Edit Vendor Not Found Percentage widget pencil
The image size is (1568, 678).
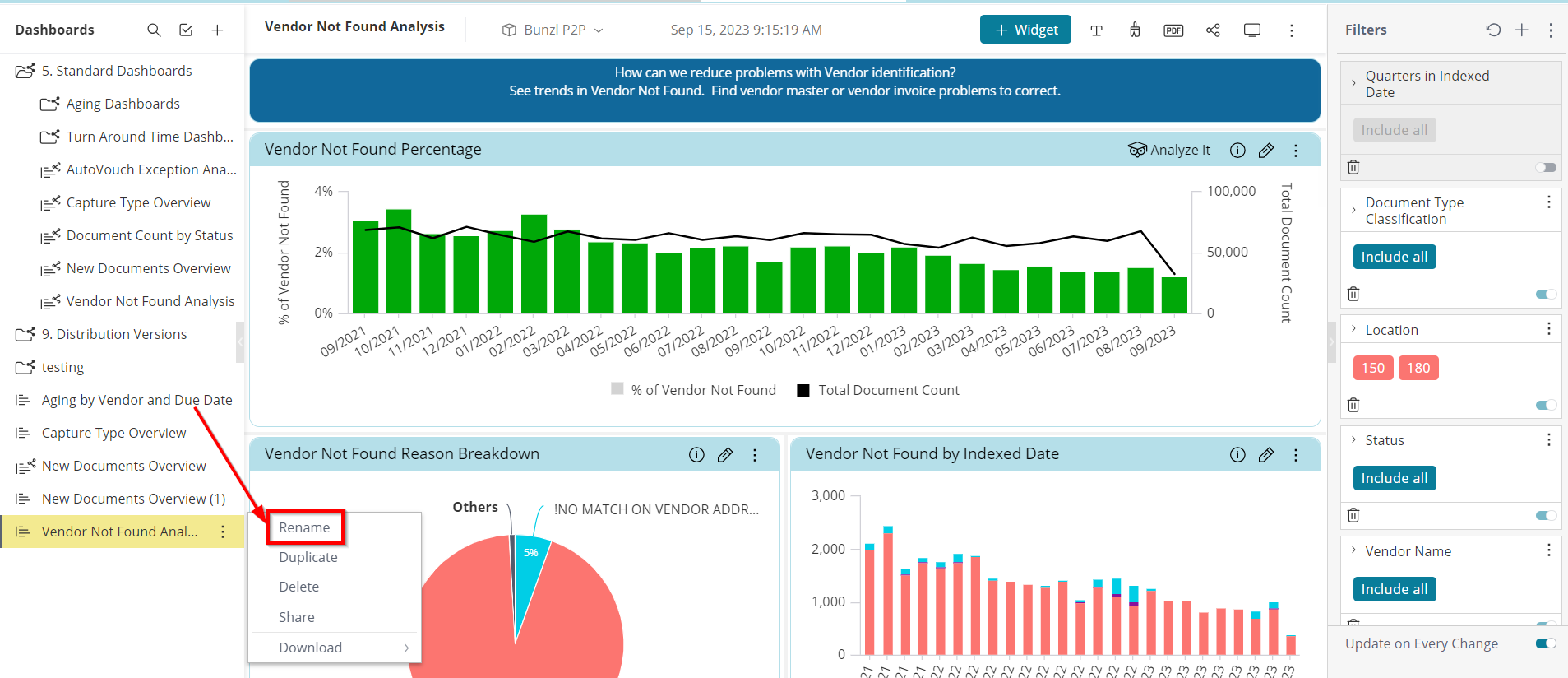tap(1266, 150)
